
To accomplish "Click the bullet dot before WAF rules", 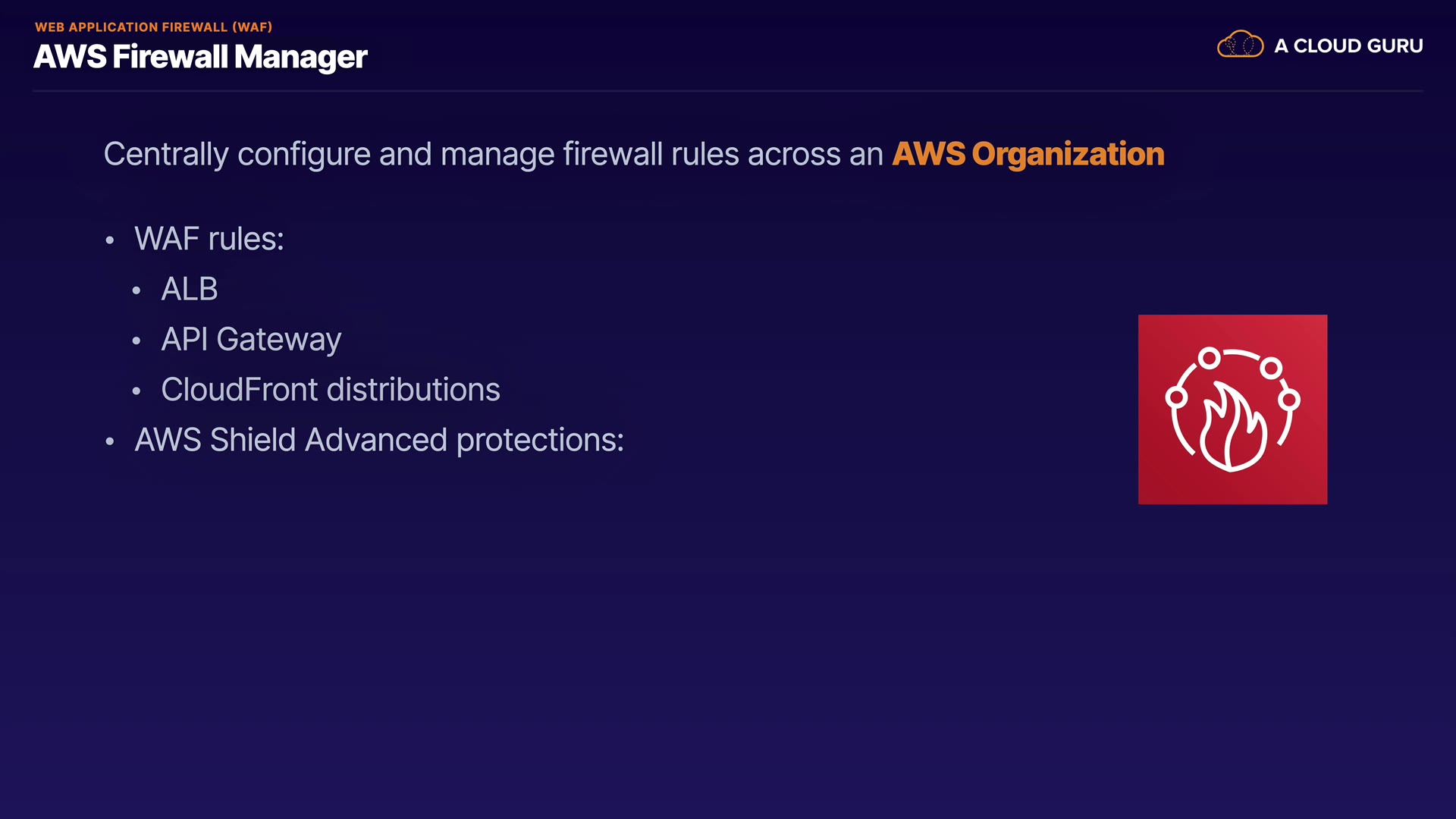I will (x=110, y=240).
